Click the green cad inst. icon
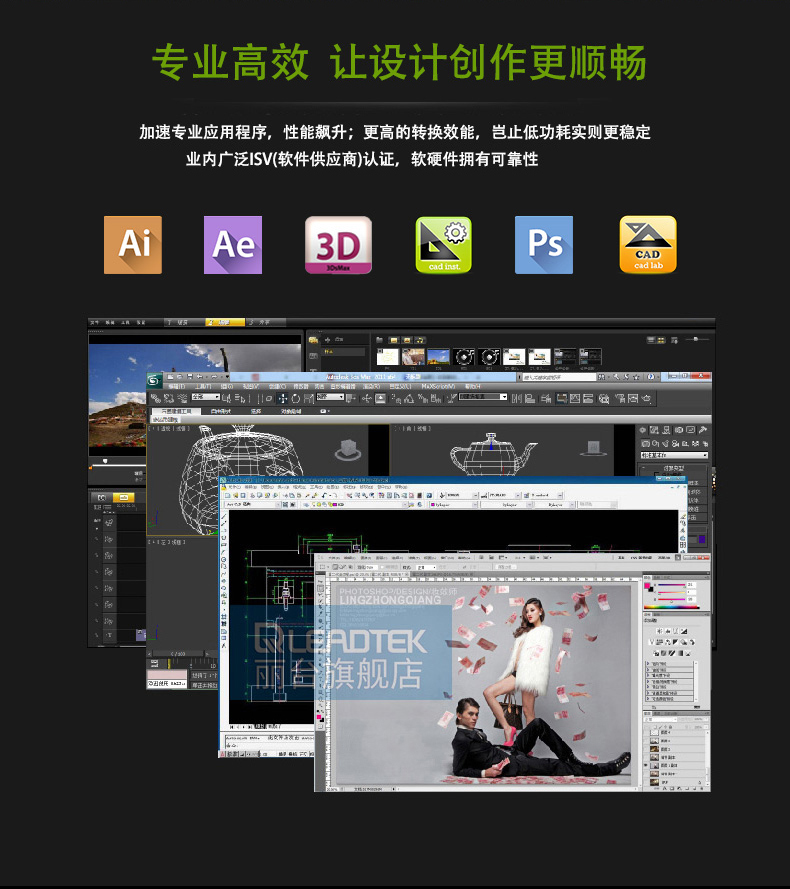The width and height of the screenshot is (790, 889). point(443,245)
